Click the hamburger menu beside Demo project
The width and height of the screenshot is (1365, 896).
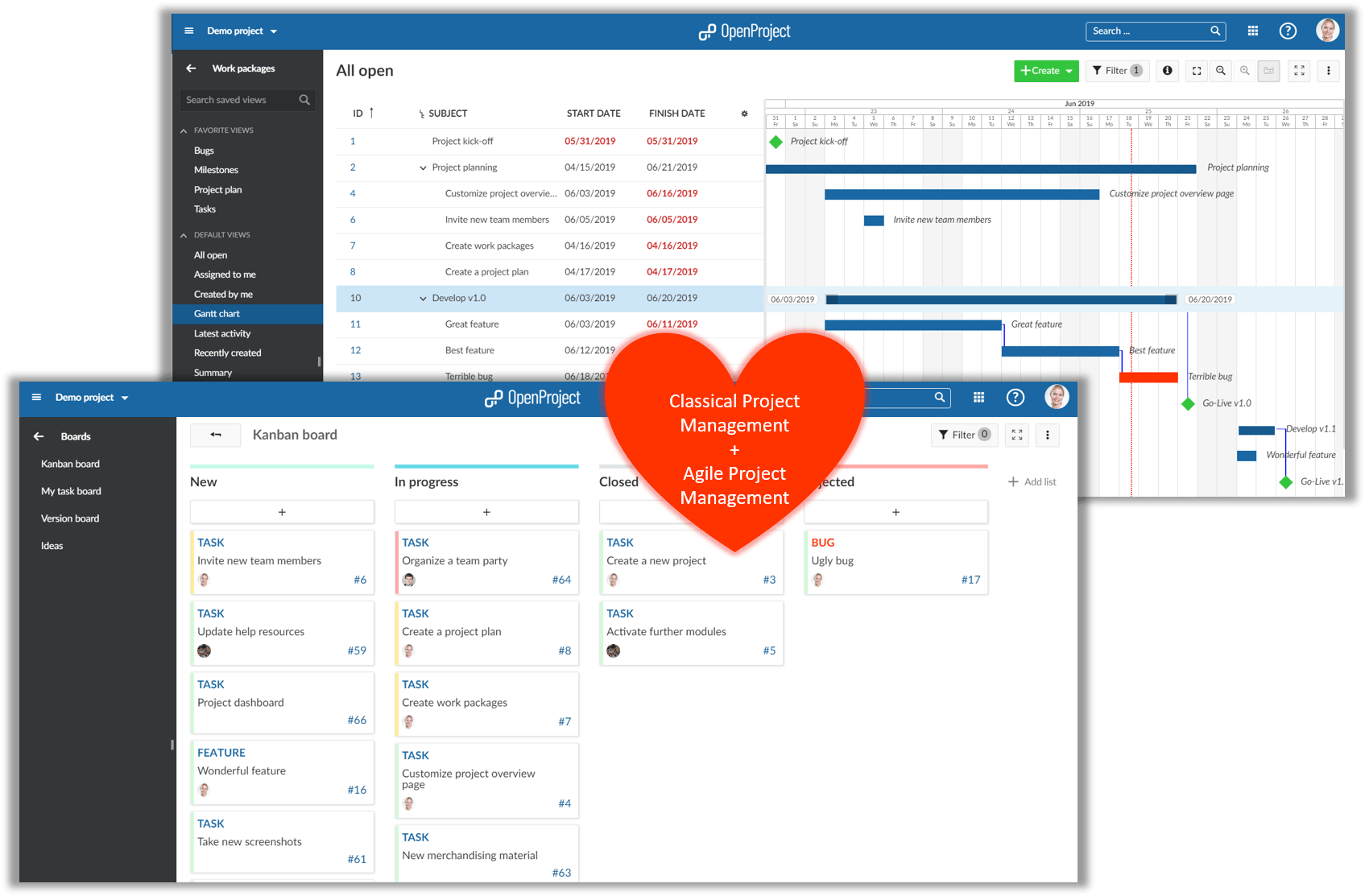pyautogui.click(x=188, y=31)
